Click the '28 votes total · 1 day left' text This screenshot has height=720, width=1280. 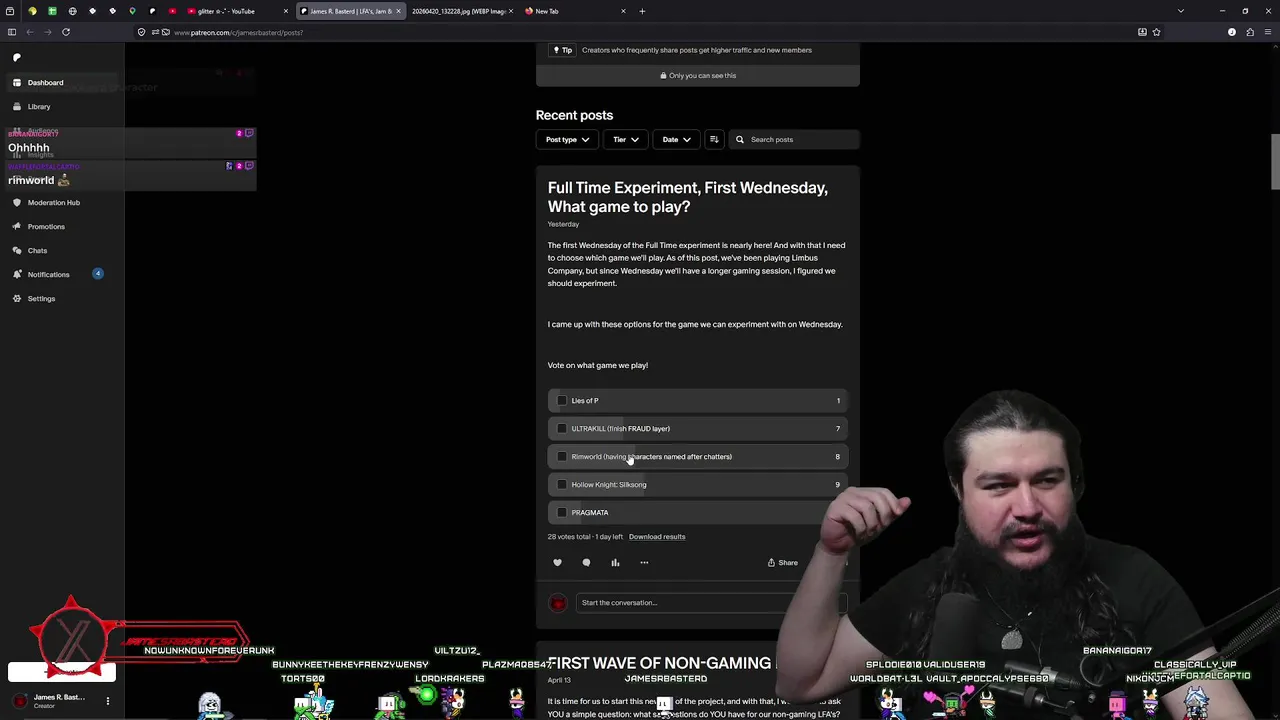585,537
